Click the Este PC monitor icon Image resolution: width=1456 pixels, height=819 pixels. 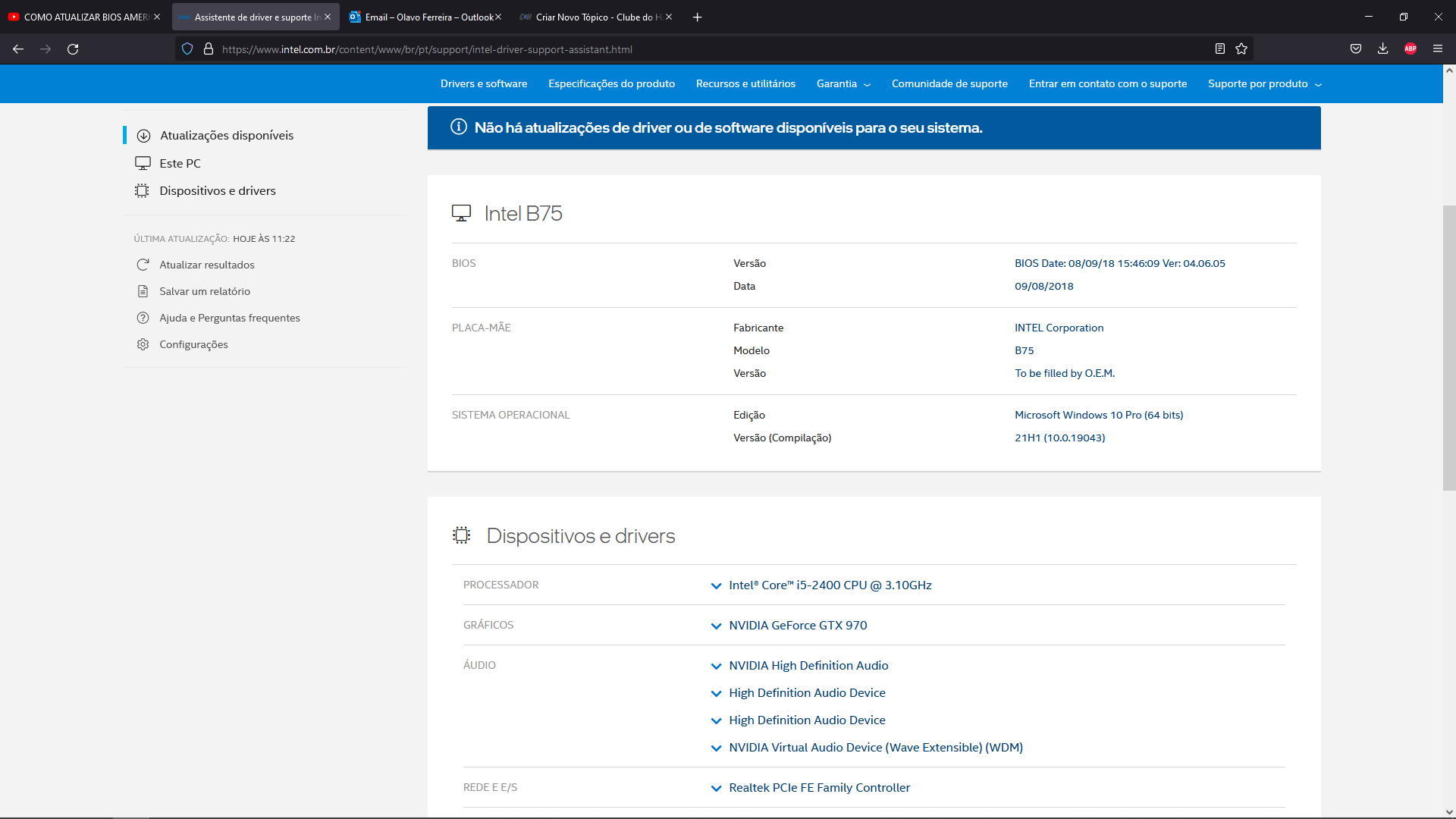point(143,163)
